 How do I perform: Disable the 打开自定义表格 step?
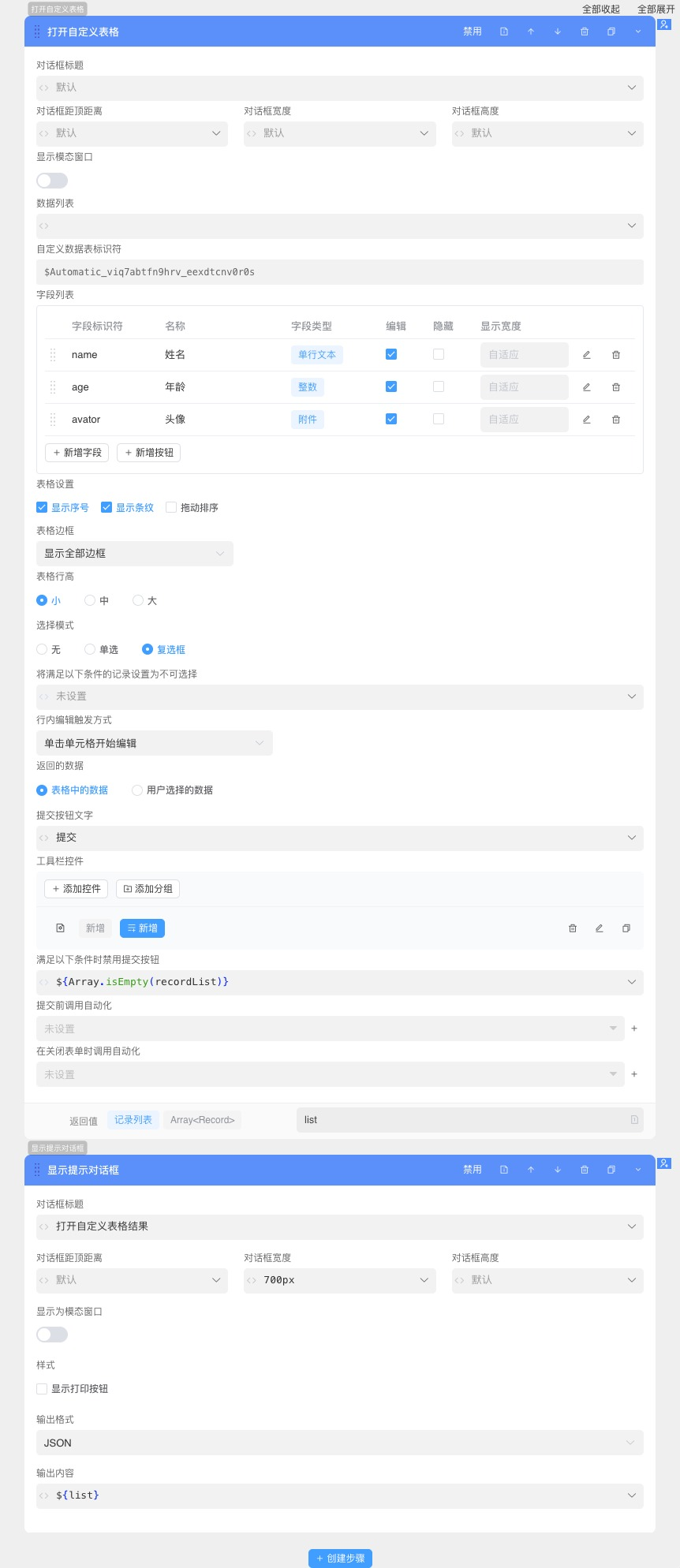pos(473,32)
